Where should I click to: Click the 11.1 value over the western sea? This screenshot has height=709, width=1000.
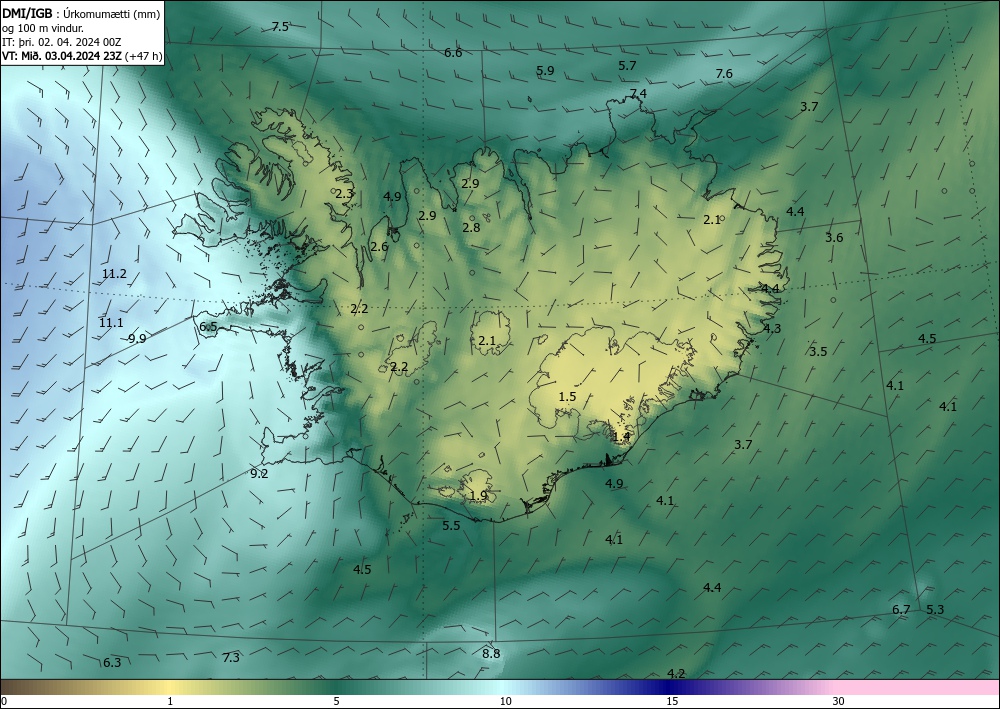pos(111,323)
